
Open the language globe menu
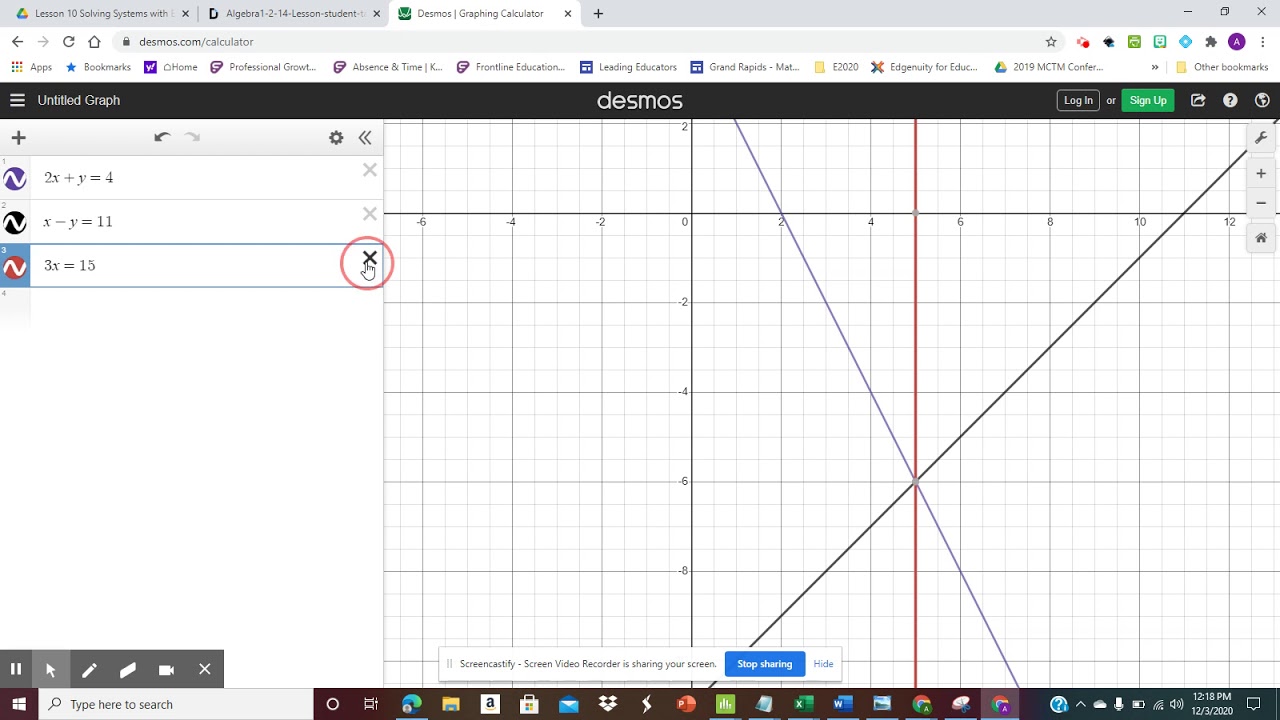pos(1262,100)
